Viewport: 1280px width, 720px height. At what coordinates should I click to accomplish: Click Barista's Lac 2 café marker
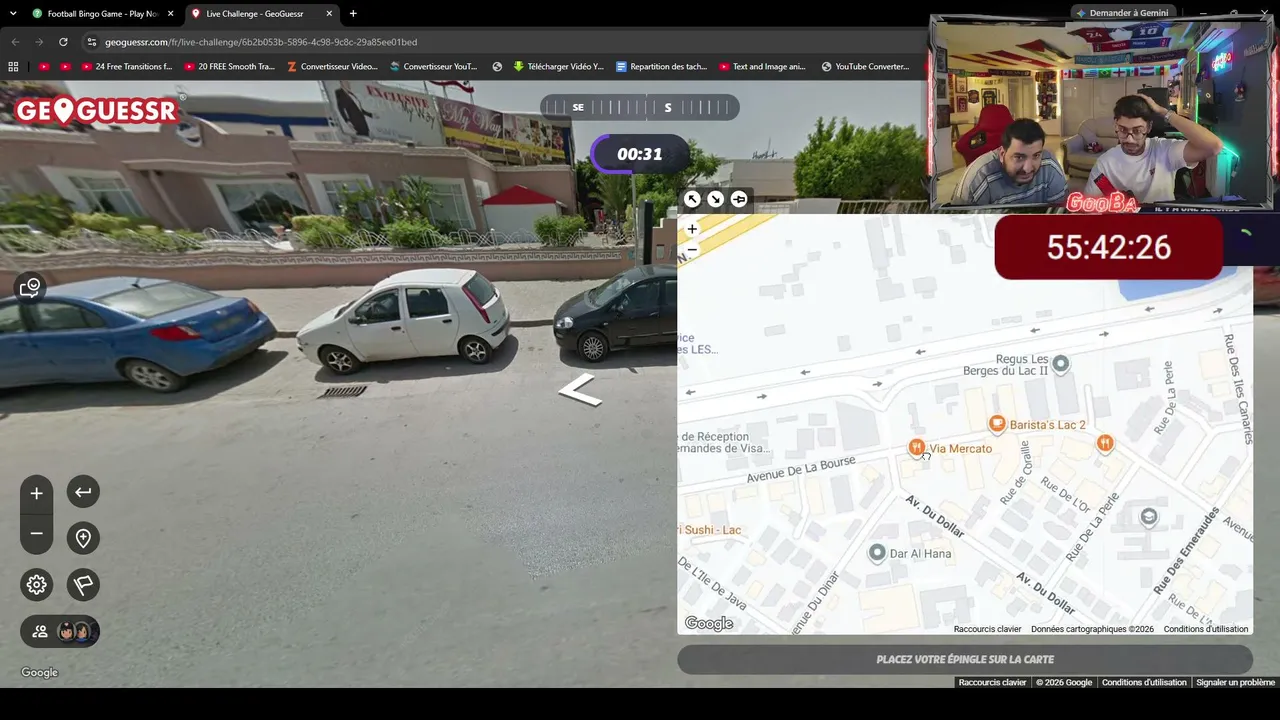(x=997, y=424)
